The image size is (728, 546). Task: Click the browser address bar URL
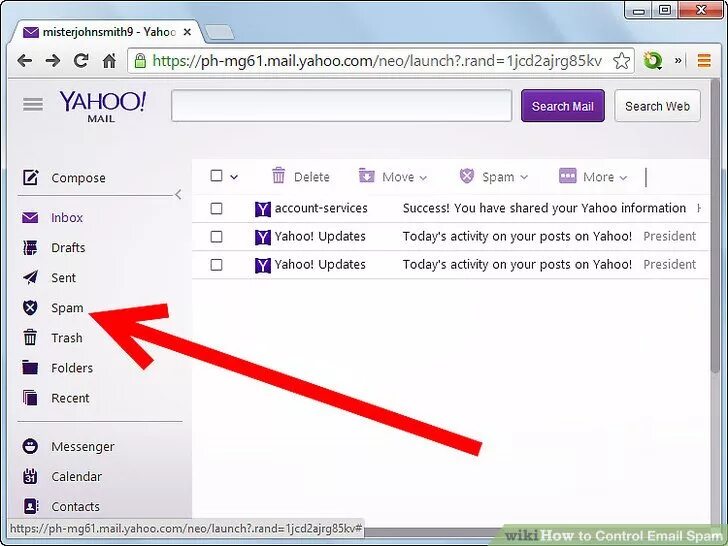point(377,61)
